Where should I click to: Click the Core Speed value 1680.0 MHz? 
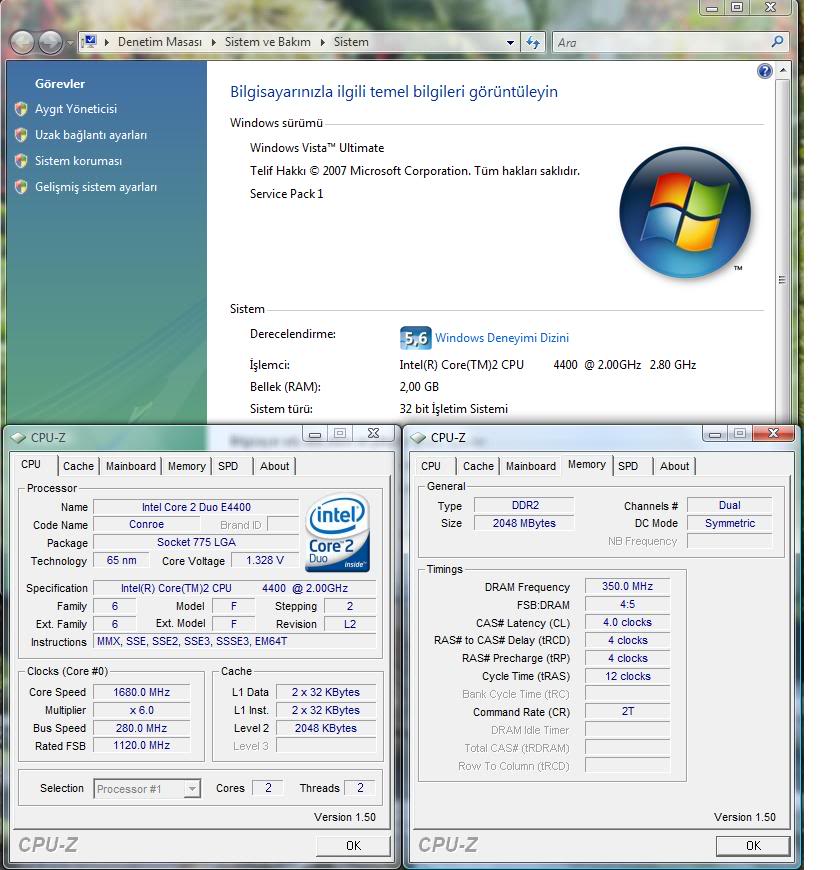click(x=141, y=692)
